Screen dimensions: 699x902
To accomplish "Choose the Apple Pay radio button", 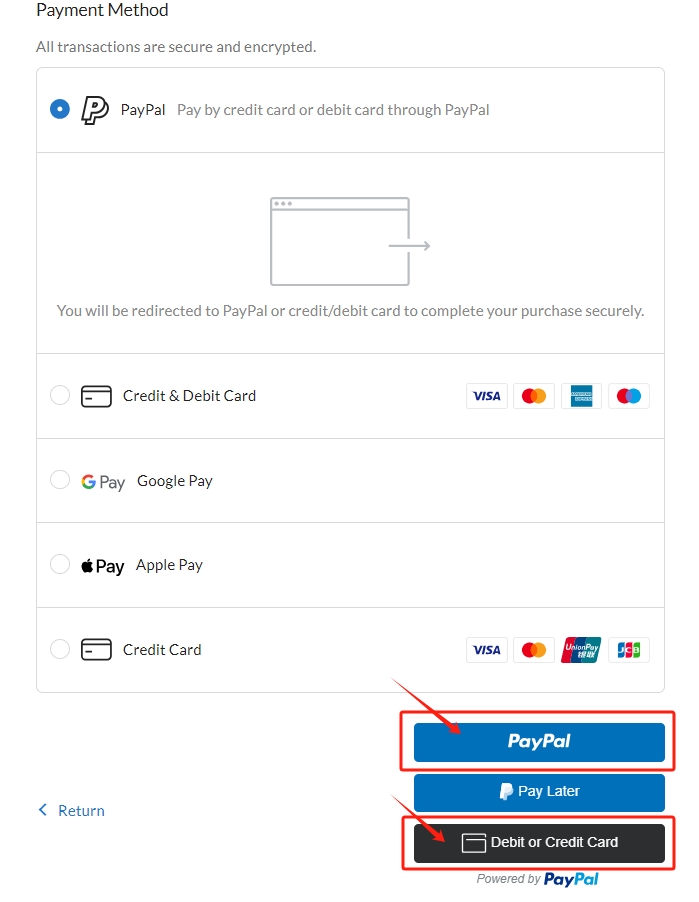I will (x=60, y=564).
